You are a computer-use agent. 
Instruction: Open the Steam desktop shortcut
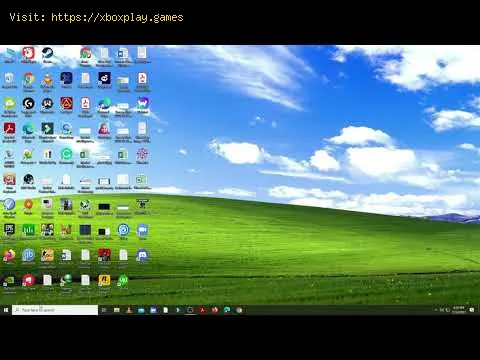click(x=47, y=54)
